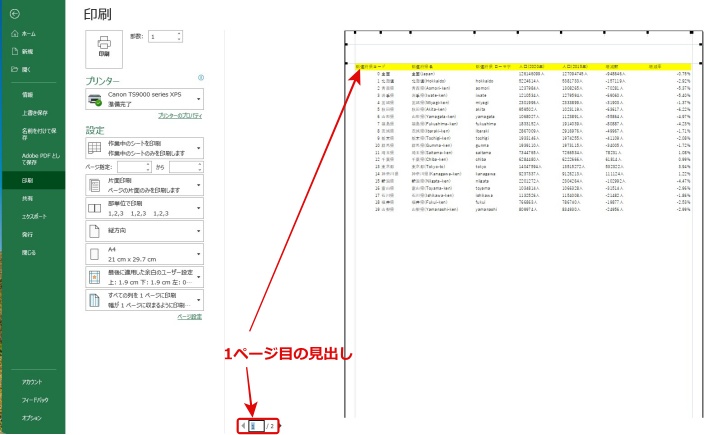Open the A4 paper size dropdown
720x435 pixels.
point(145,254)
